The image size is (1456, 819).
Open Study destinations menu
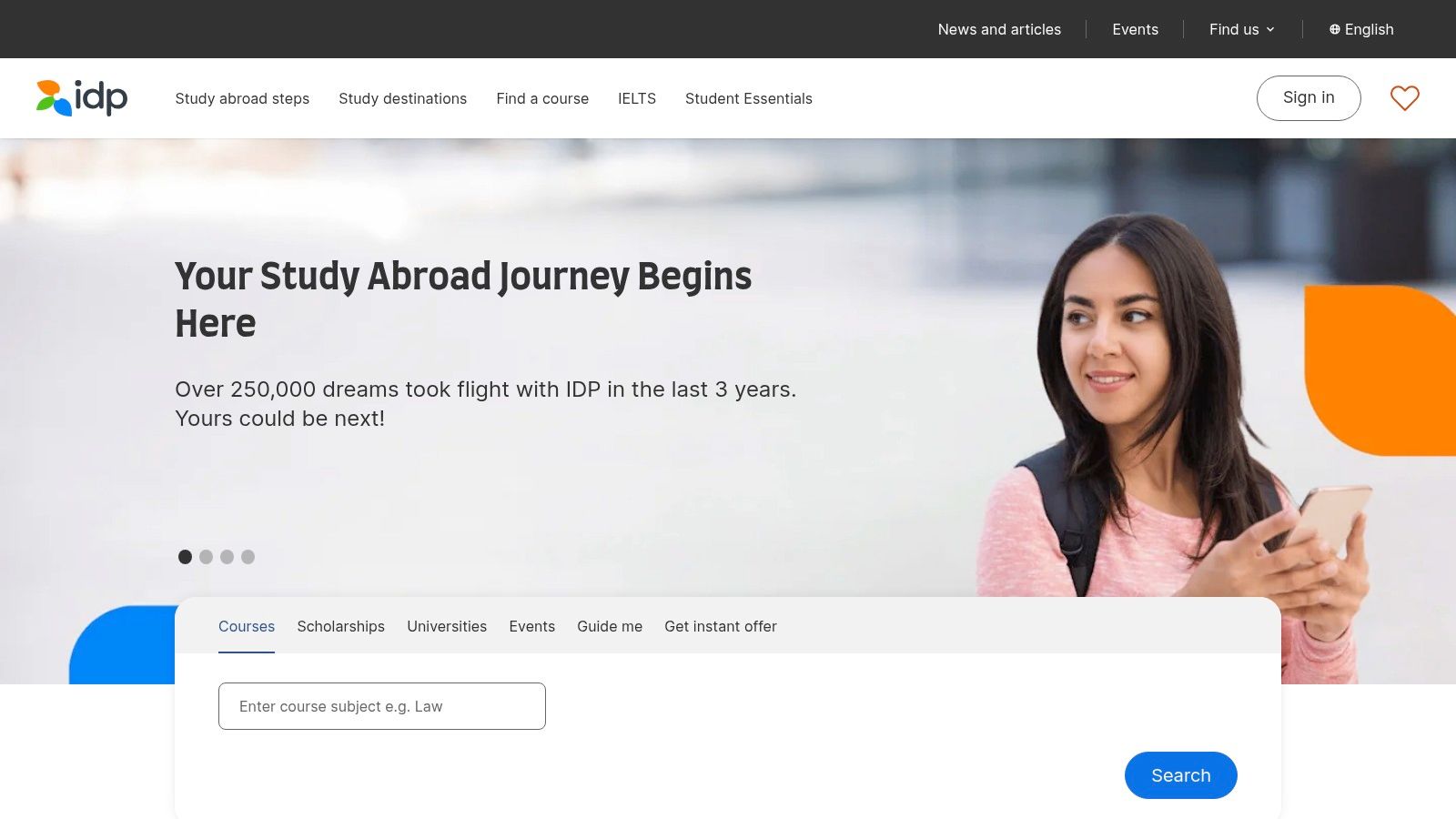click(402, 98)
